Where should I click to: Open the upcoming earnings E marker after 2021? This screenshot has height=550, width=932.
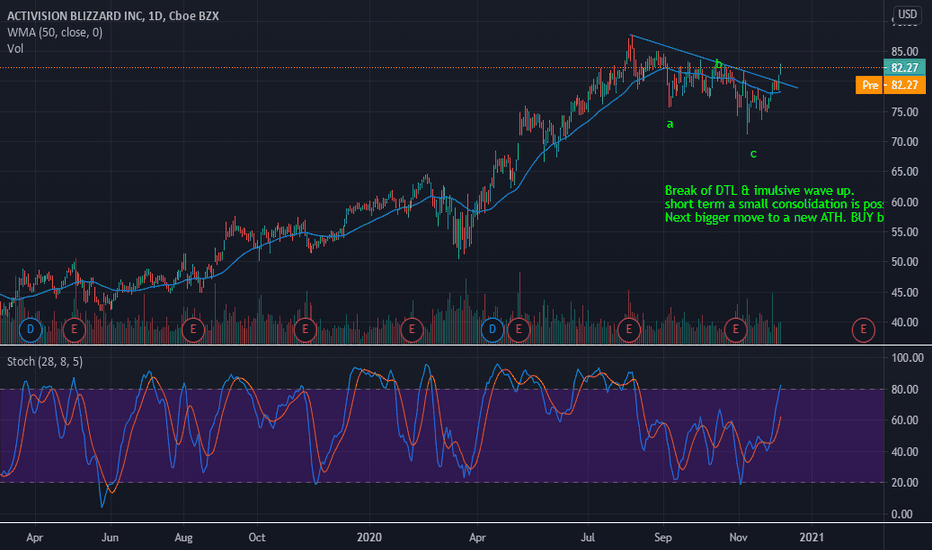pyautogui.click(x=863, y=329)
